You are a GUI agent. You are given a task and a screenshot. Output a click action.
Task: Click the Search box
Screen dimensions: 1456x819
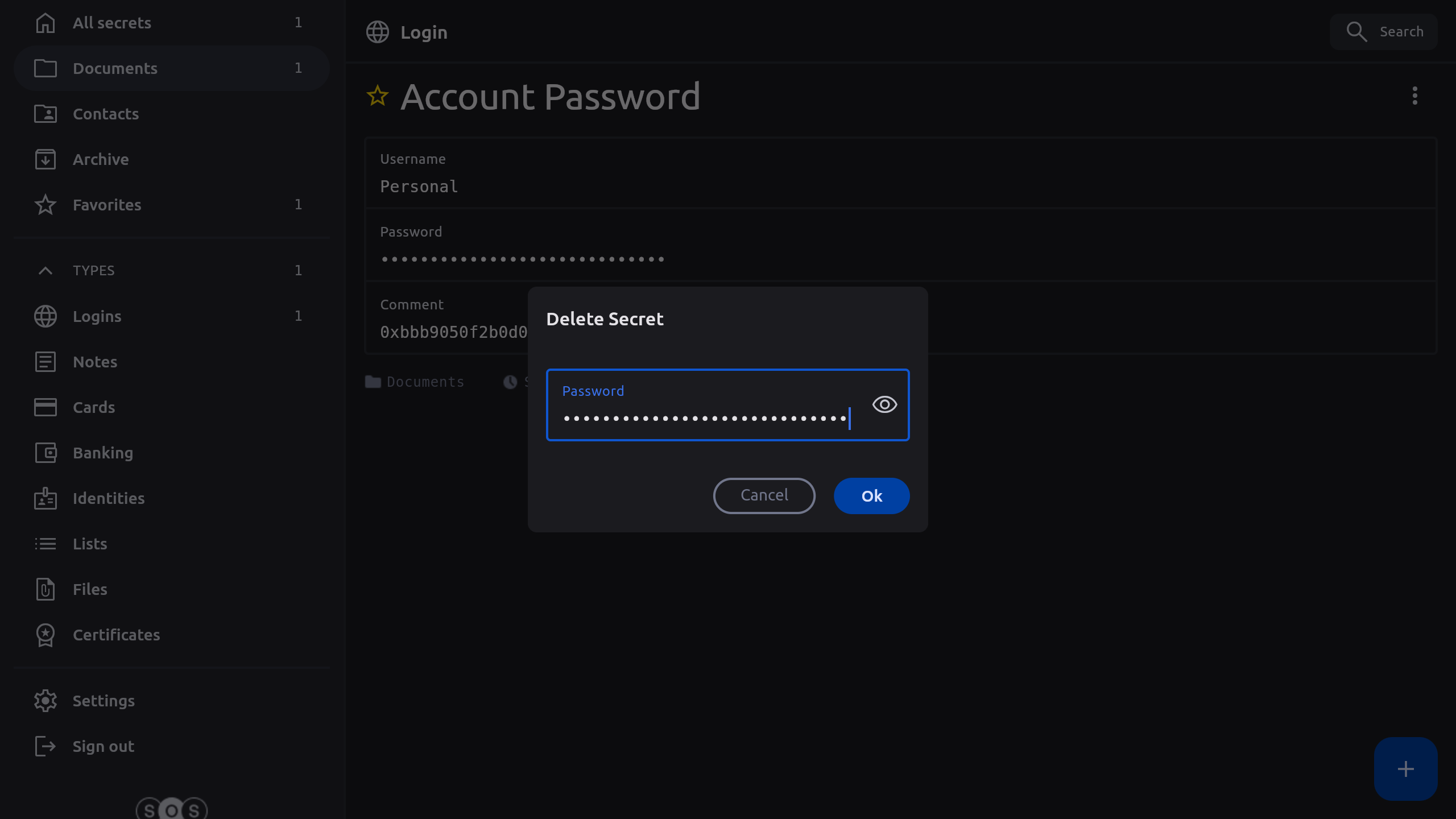click(1384, 32)
